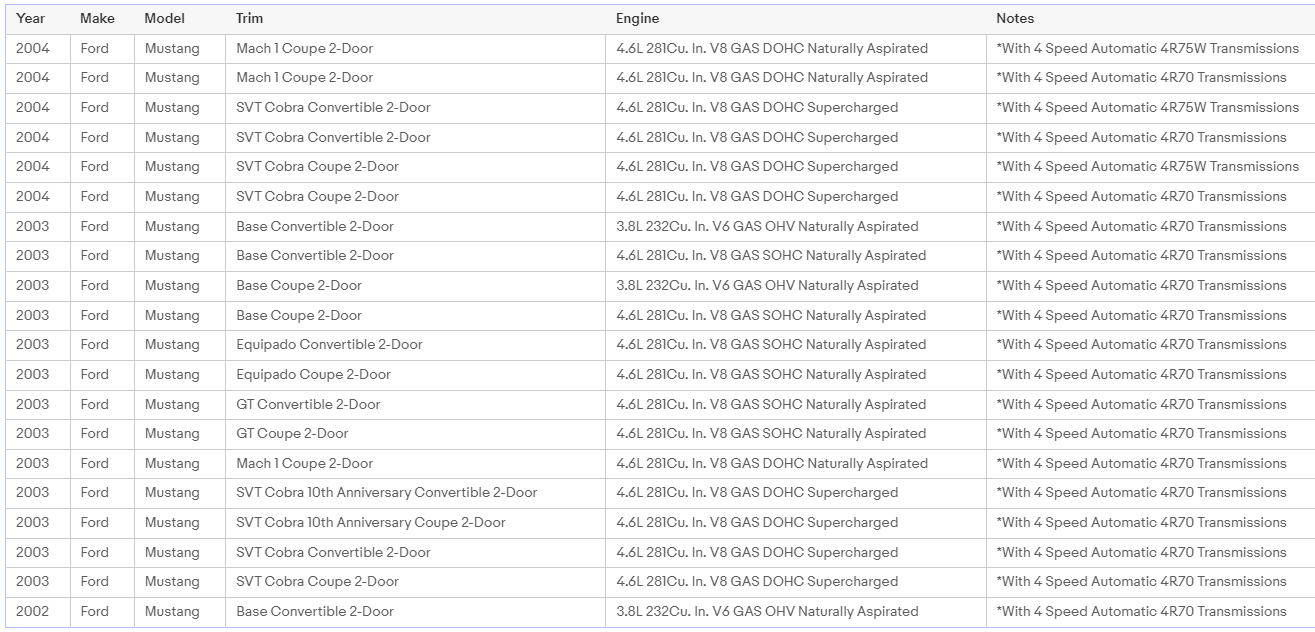Select the 2003 SVT Cobra Coupe trim cell
The width and height of the screenshot is (1315, 632).
click(317, 581)
